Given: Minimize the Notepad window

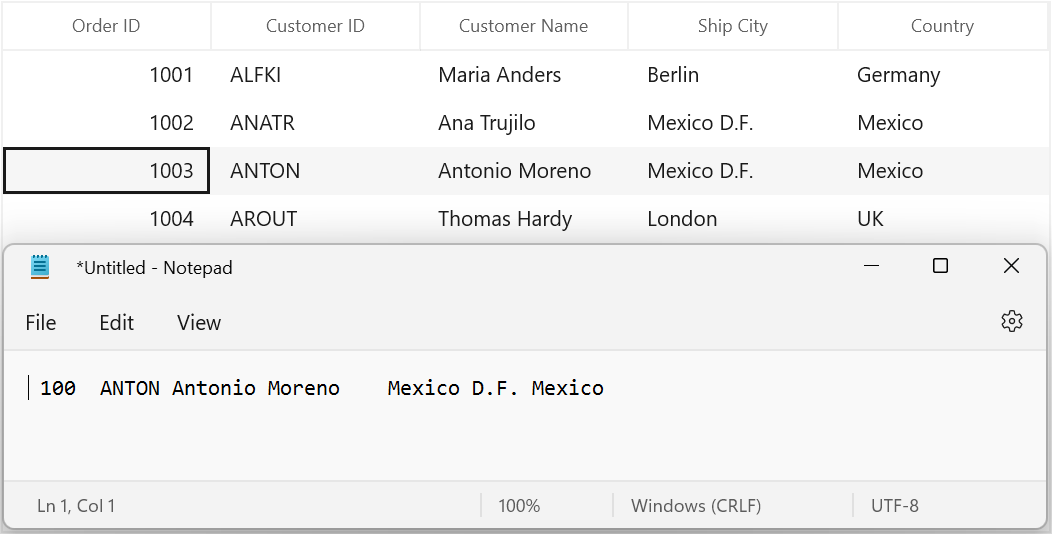Looking at the screenshot, I should 872,266.
